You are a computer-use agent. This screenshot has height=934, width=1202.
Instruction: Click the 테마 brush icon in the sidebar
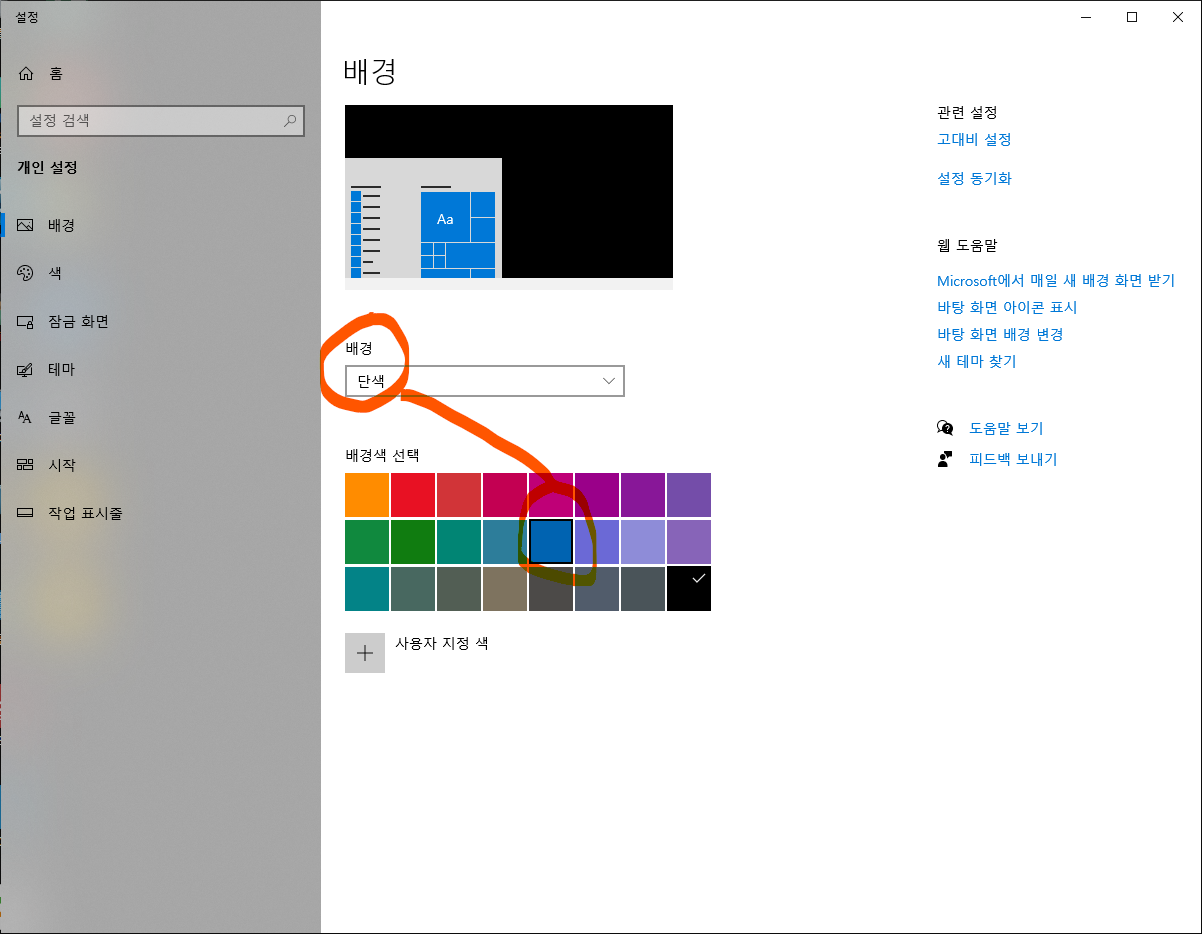[26, 369]
